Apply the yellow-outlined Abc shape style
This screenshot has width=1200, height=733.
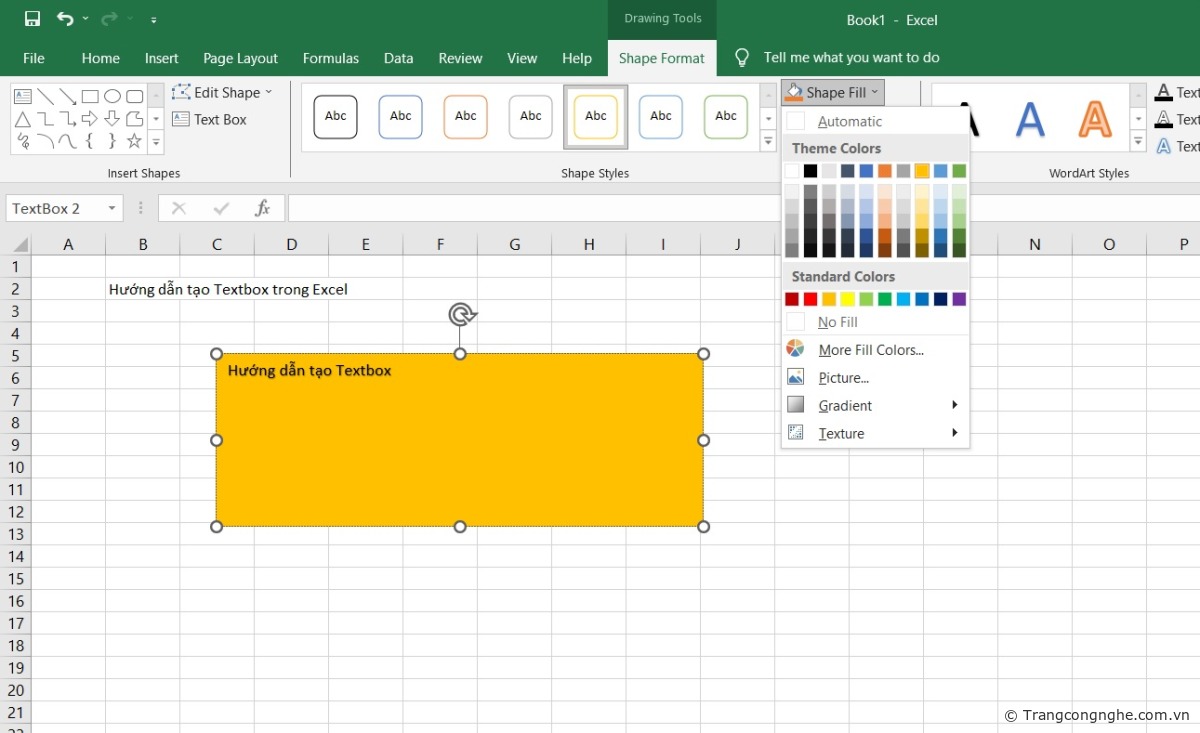click(x=595, y=116)
